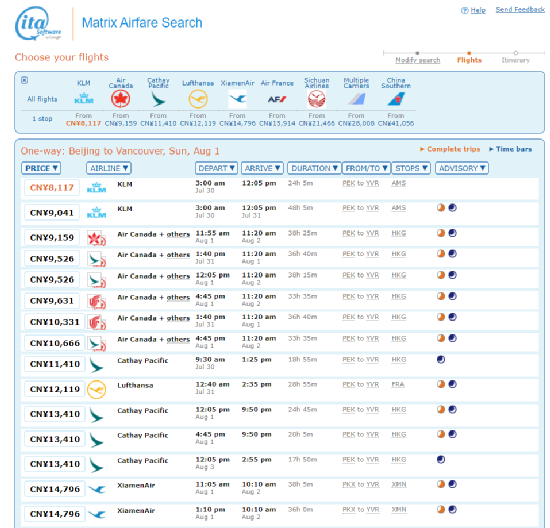
Task: Select the Cathay Pacific logo in matrix
Action: (158, 99)
